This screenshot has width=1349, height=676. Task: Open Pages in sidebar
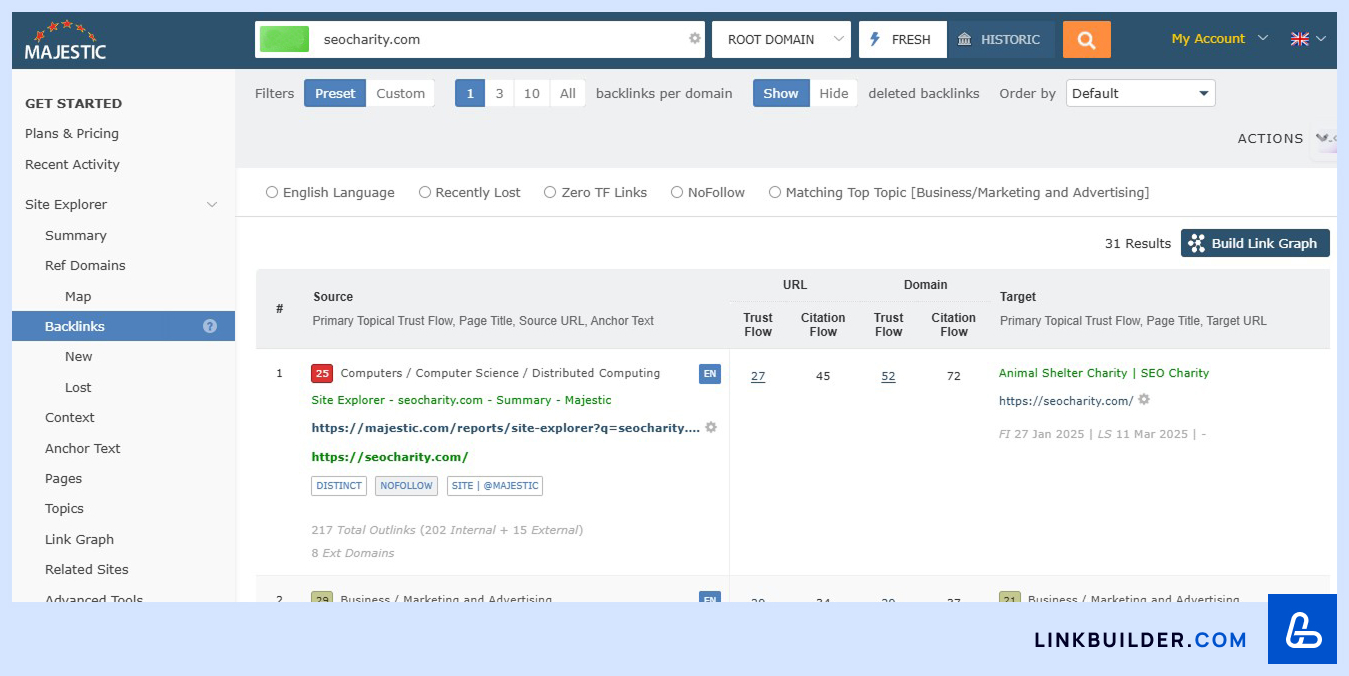click(64, 478)
